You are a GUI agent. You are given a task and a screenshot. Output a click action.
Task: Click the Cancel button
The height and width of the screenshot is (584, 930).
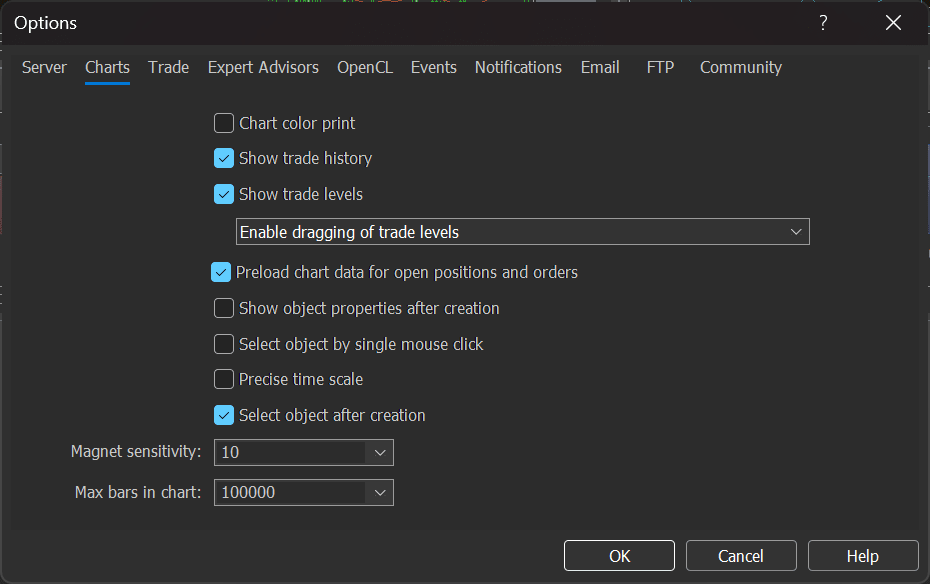(x=741, y=556)
